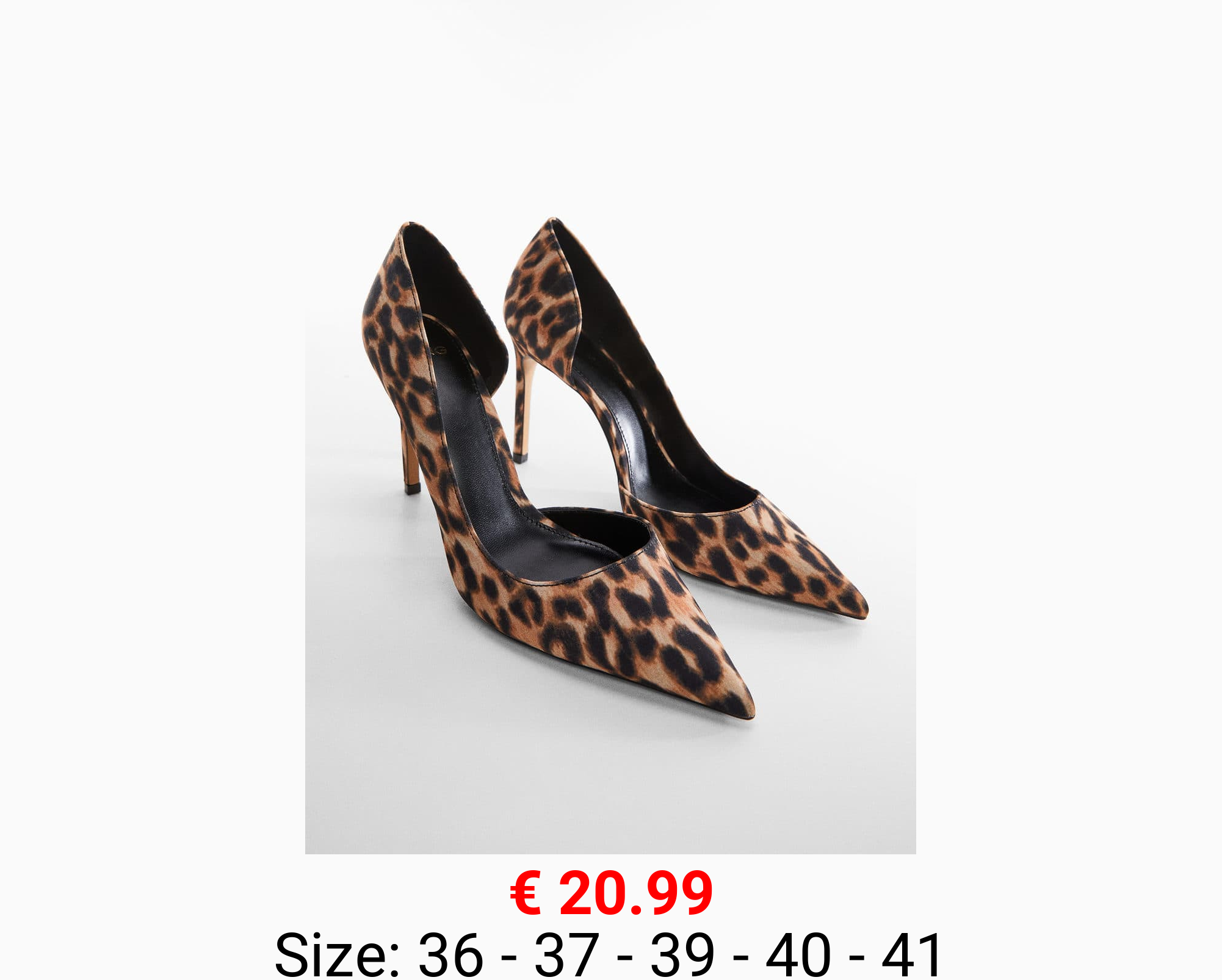Select size 36

pos(450,954)
